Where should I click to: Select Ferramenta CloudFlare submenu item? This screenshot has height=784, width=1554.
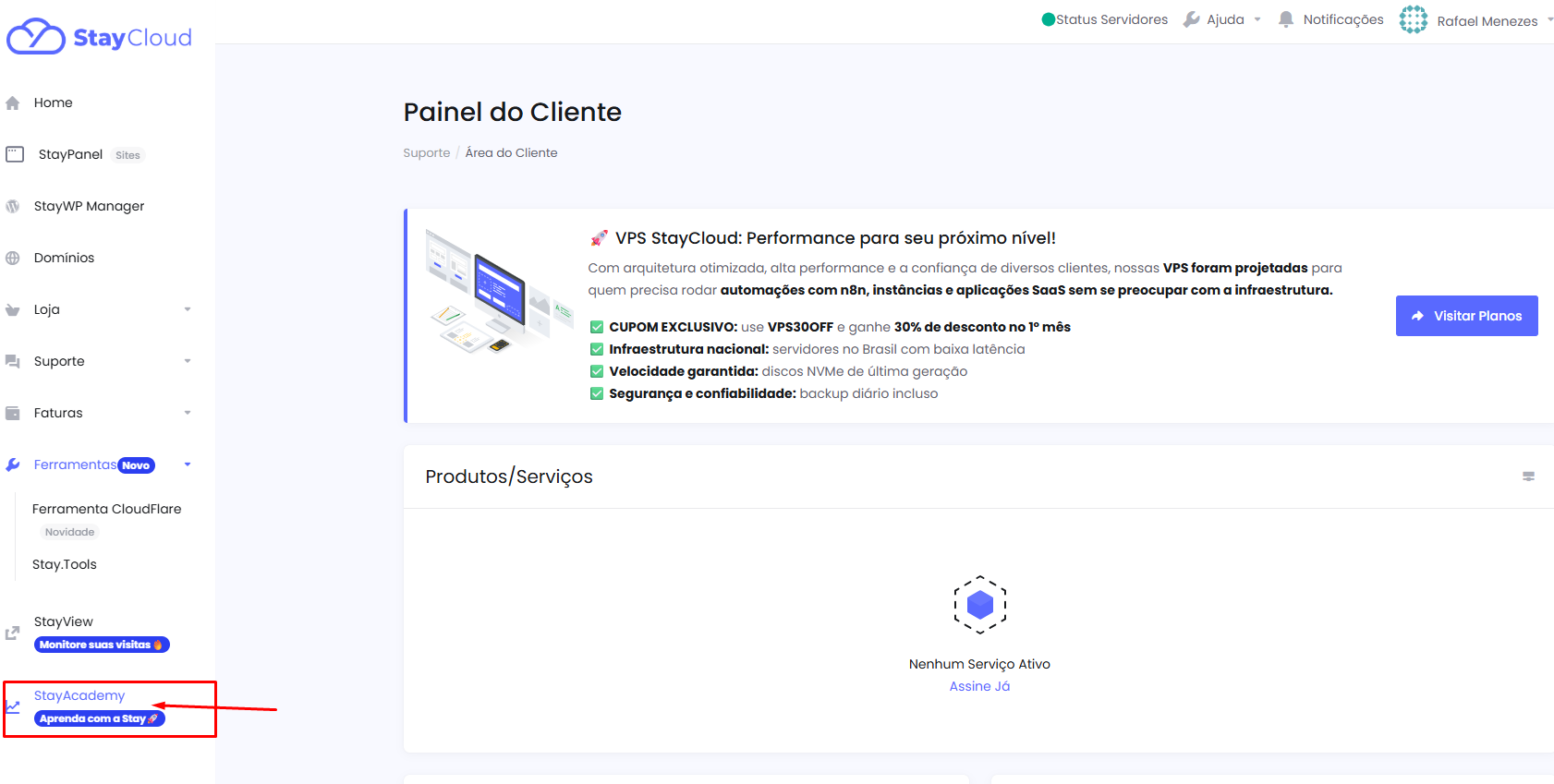click(x=106, y=509)
